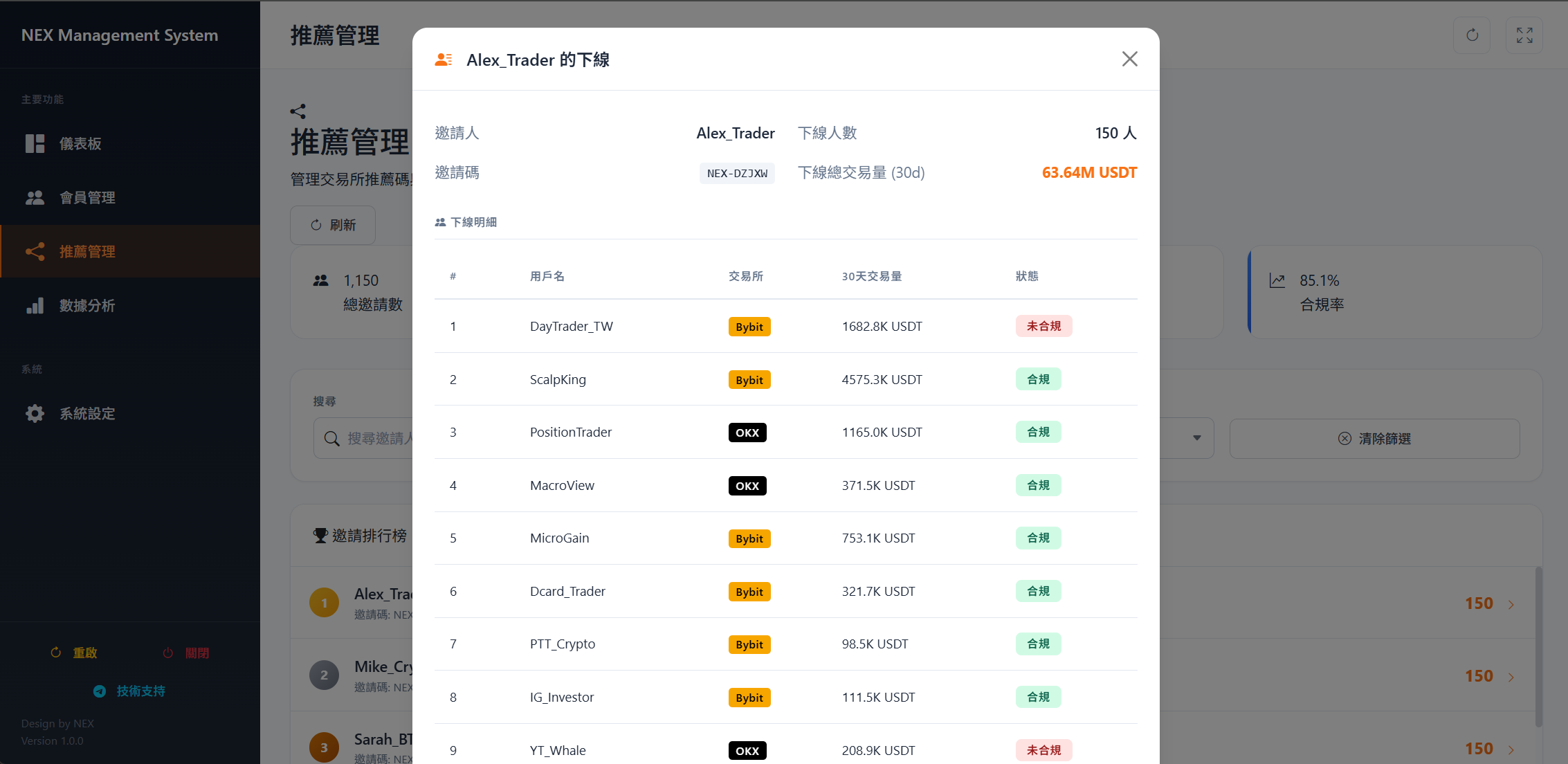Open the filter dropdown beside 清除篩選
The image size is (1568, 764).
tap(1198, 438)
